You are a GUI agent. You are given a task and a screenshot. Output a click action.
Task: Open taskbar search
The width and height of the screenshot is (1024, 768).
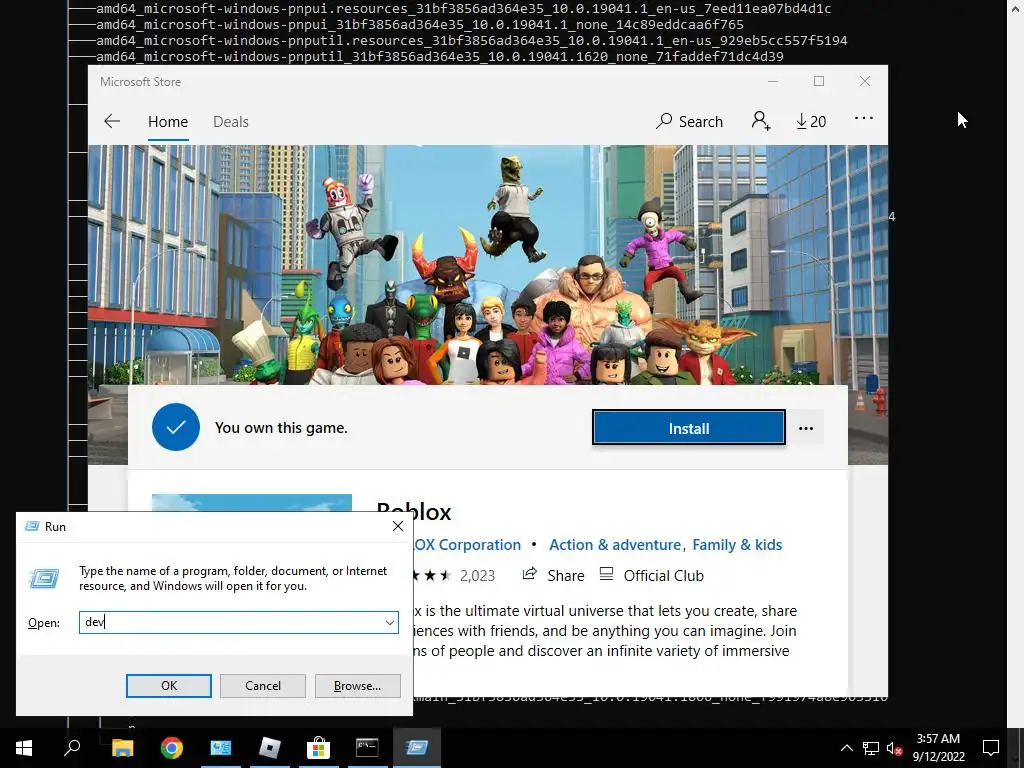pyautogui.click(x=72, y=748)
